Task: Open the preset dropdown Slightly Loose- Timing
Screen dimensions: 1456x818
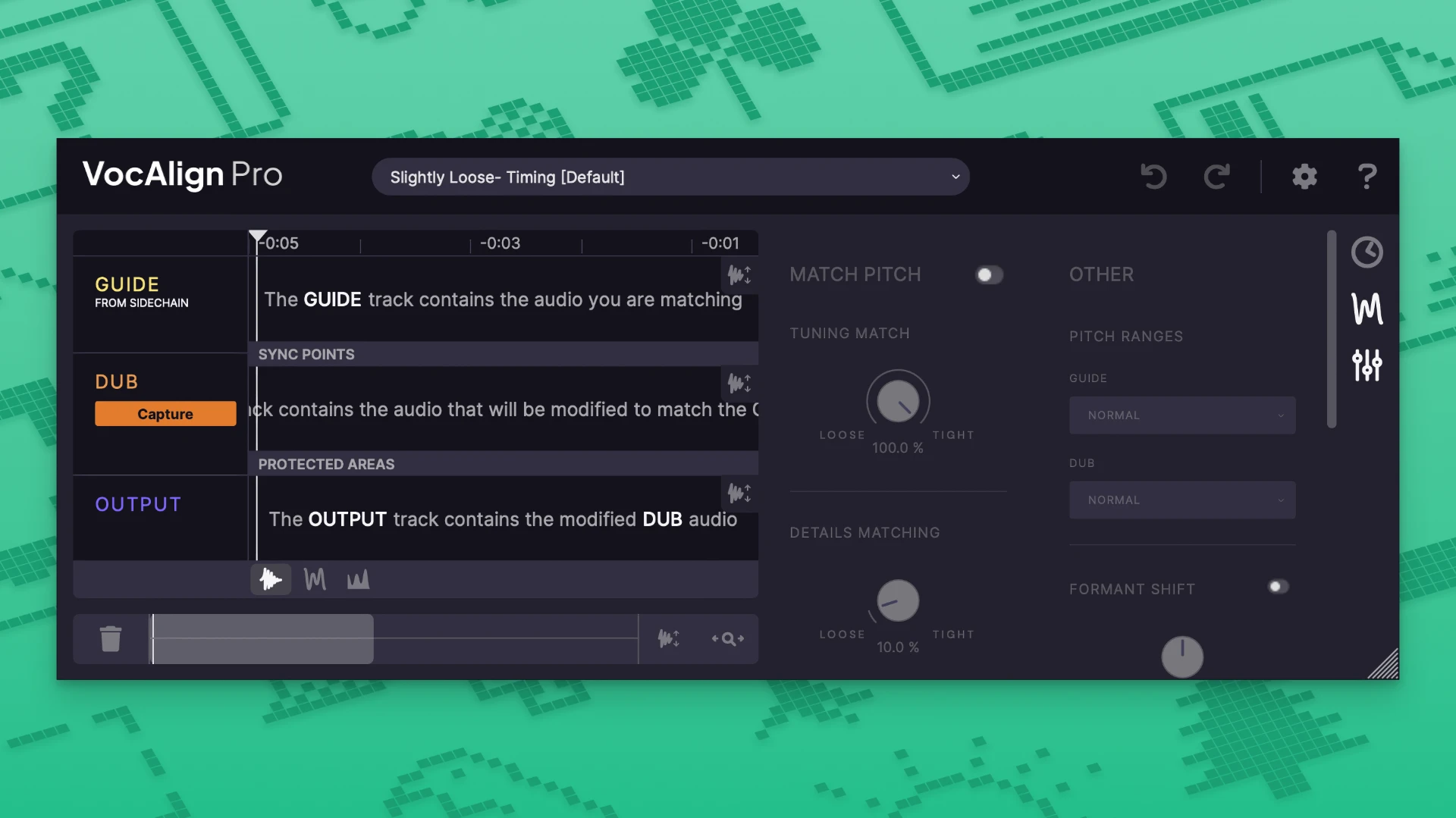Action: tap(670, 177)
